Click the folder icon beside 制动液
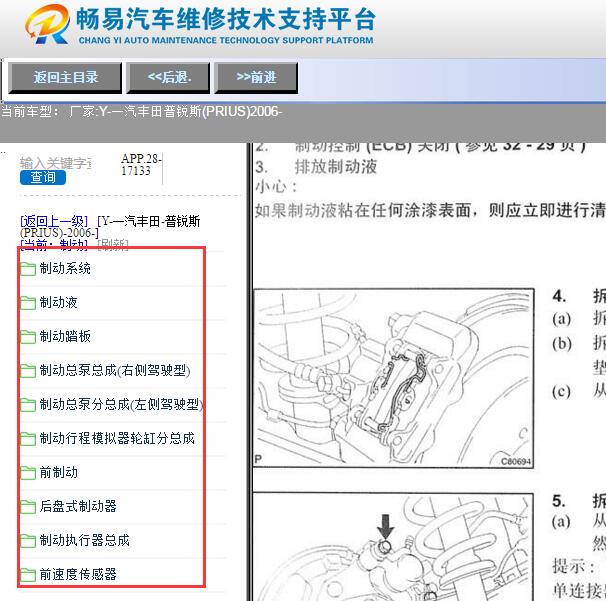Screen dimensions: 606x601 click(28, 303)
